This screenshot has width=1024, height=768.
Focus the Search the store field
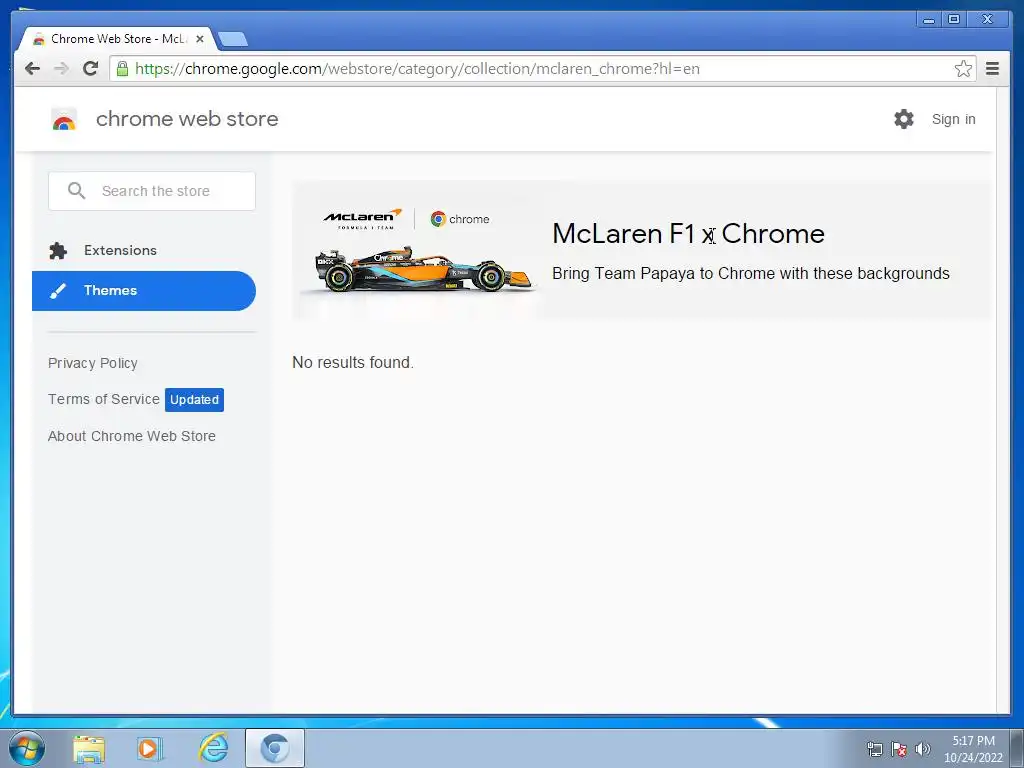(x=152, y=191)
